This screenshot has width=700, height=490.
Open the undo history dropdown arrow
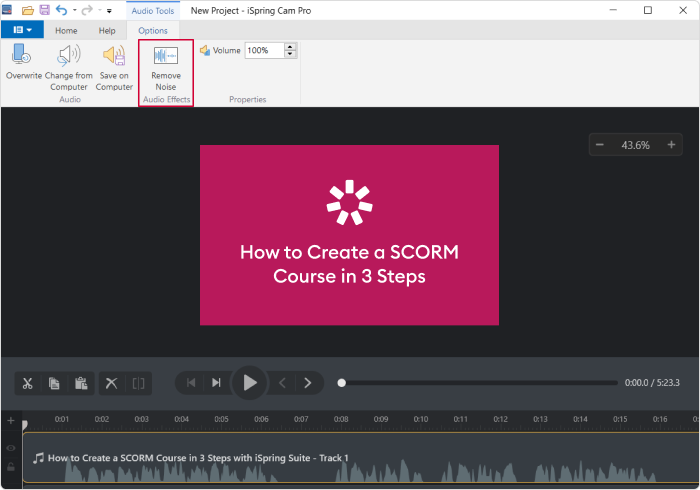coord(75,10)
